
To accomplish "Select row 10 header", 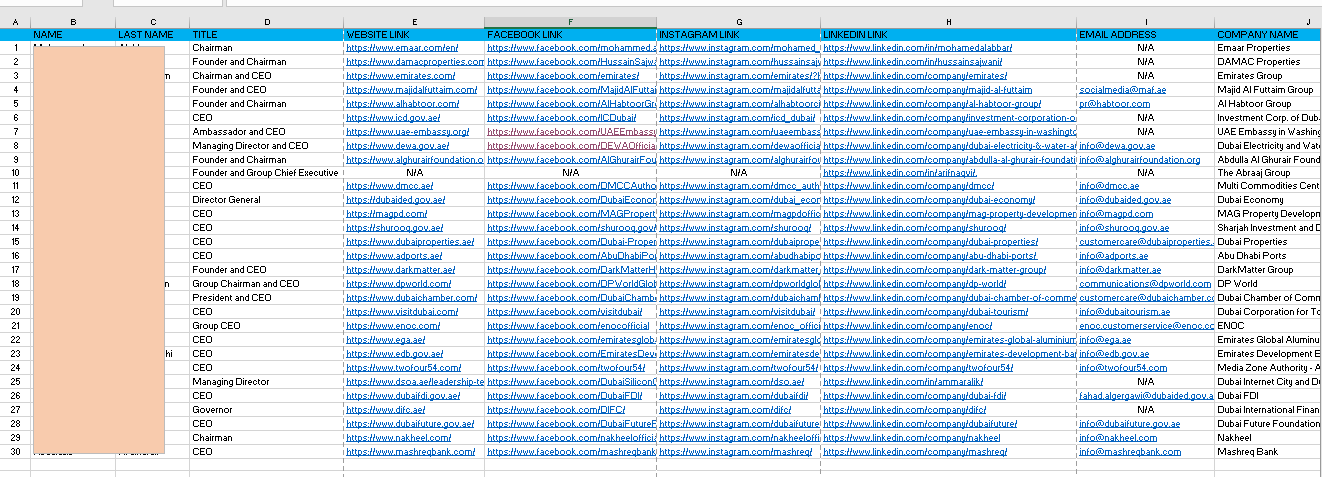I will (x=16, y=172).
